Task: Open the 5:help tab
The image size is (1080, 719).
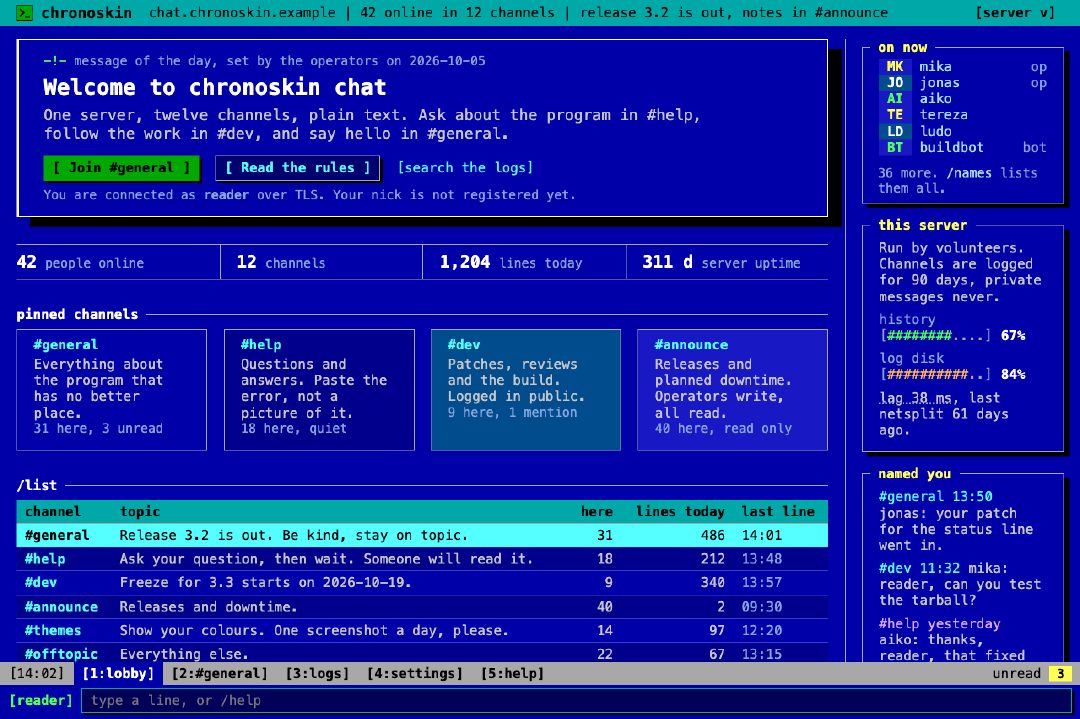Action: click(x=512, y=674)
